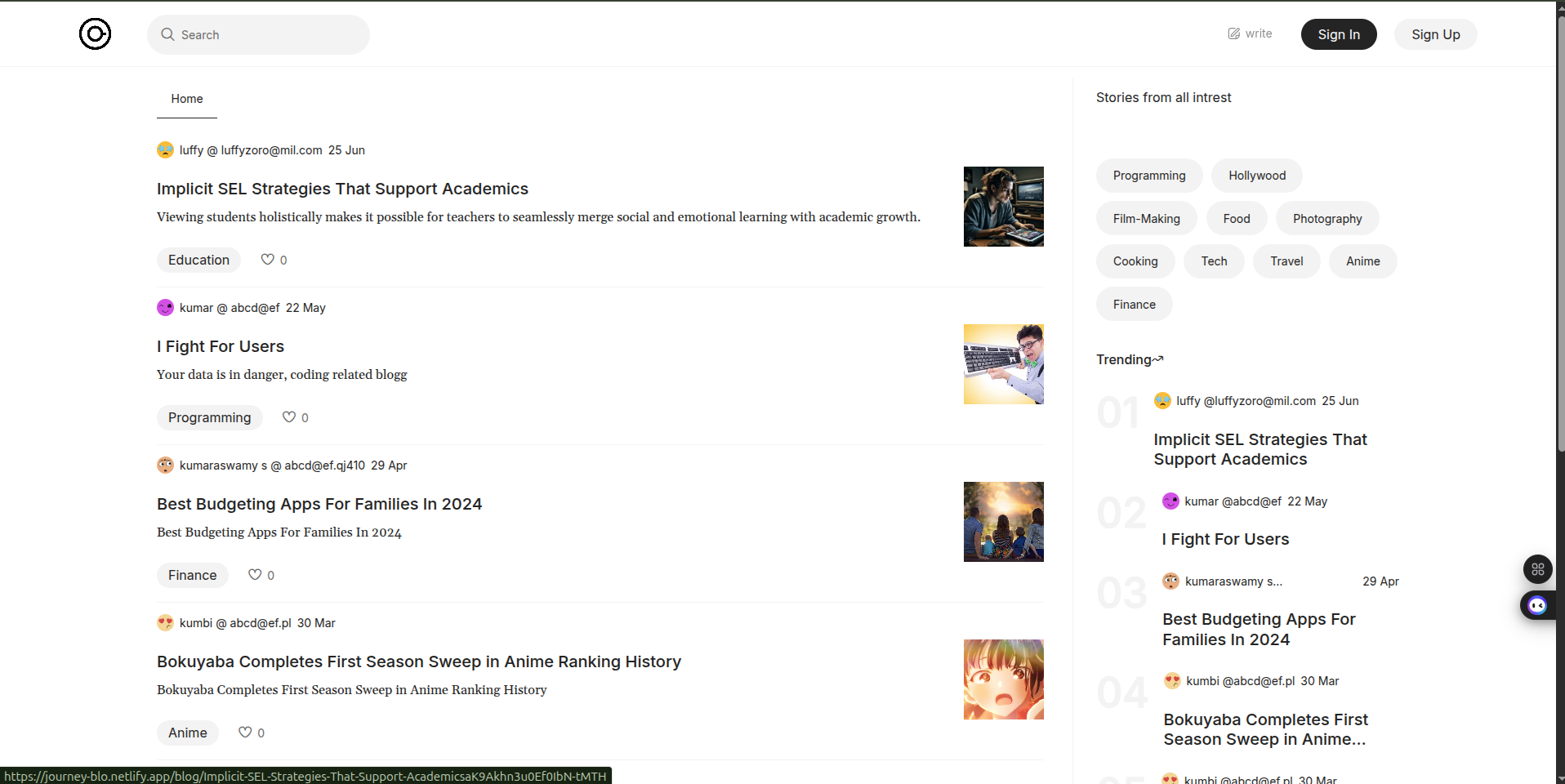Image resolution: width=1565 pixels, height=784 pixels.
Task: Open the anime girl post thumbnail
Action: tap(1003, 679)
